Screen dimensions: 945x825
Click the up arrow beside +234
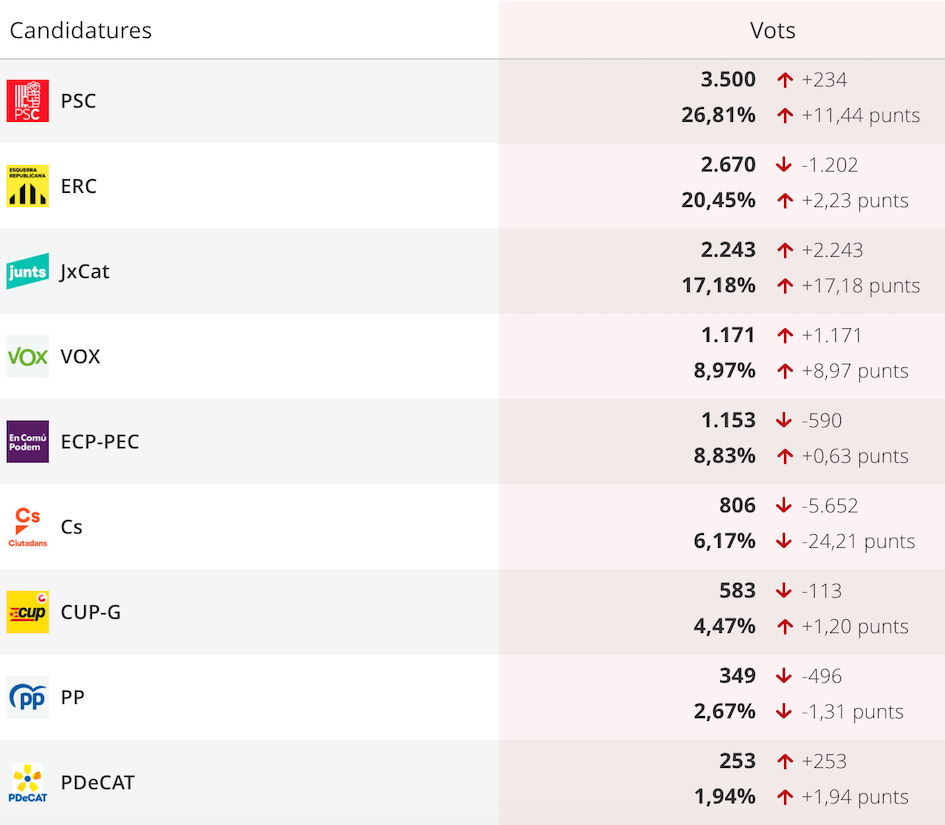(785, 80)
